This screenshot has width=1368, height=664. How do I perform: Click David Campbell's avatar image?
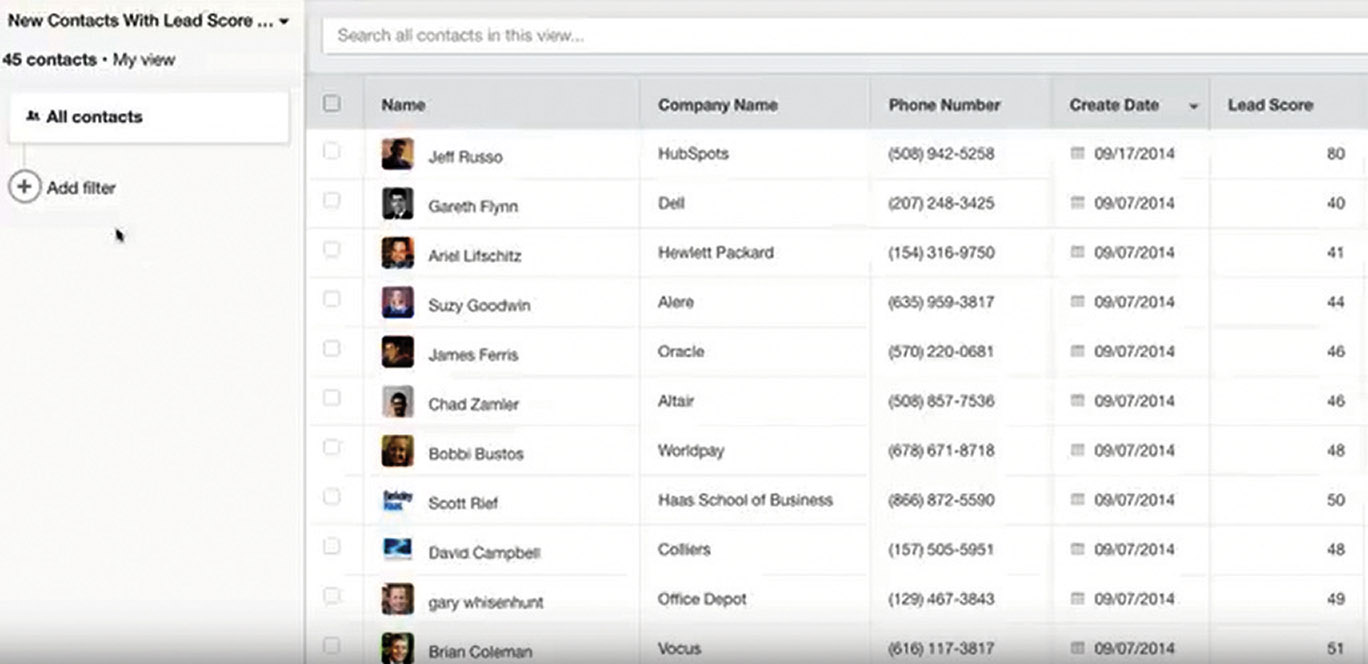coord(397,550)
